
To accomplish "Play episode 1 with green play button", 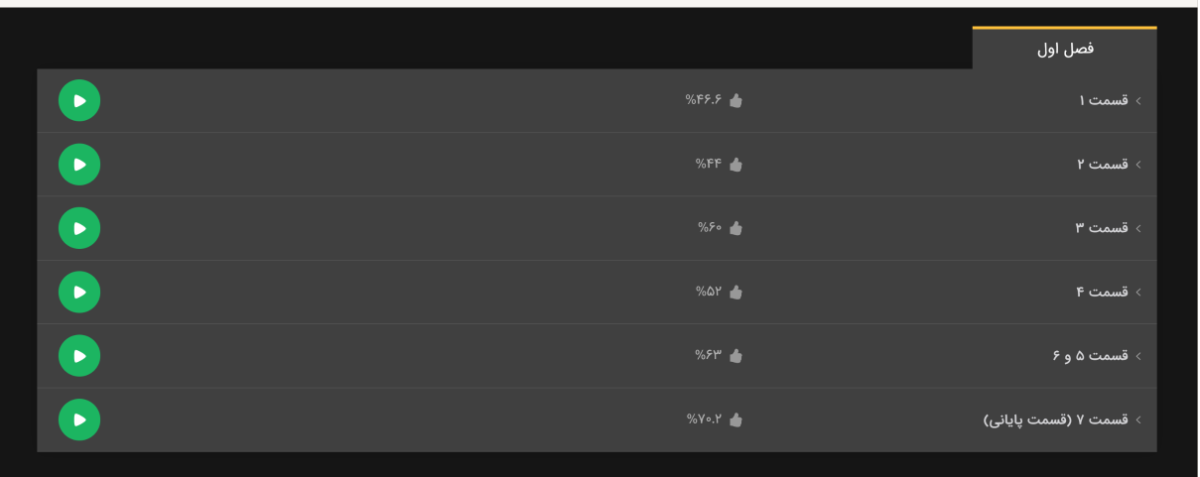I will click(x=79, y=100).
